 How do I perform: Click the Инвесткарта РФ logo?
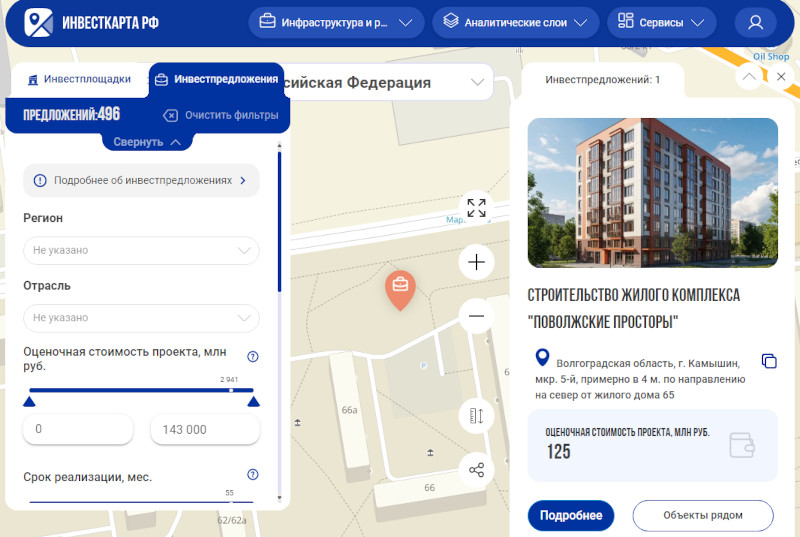pos(91,22)
